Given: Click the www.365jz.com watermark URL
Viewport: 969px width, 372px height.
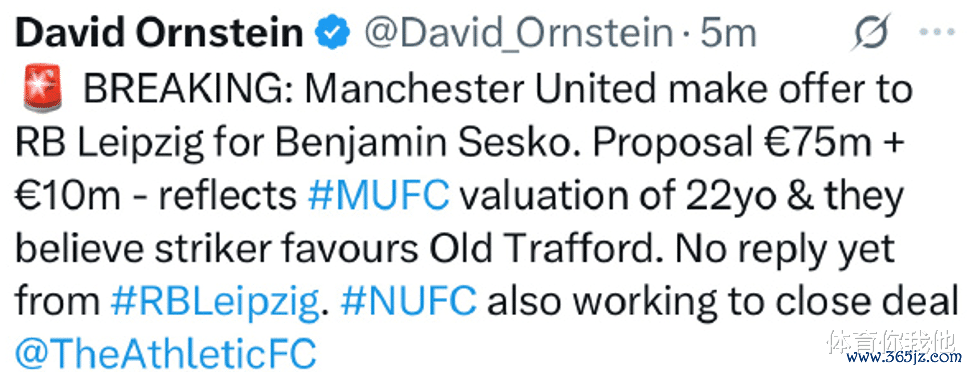Looking at the screenshot, I should pyautogui.click(x=905, y=359).
